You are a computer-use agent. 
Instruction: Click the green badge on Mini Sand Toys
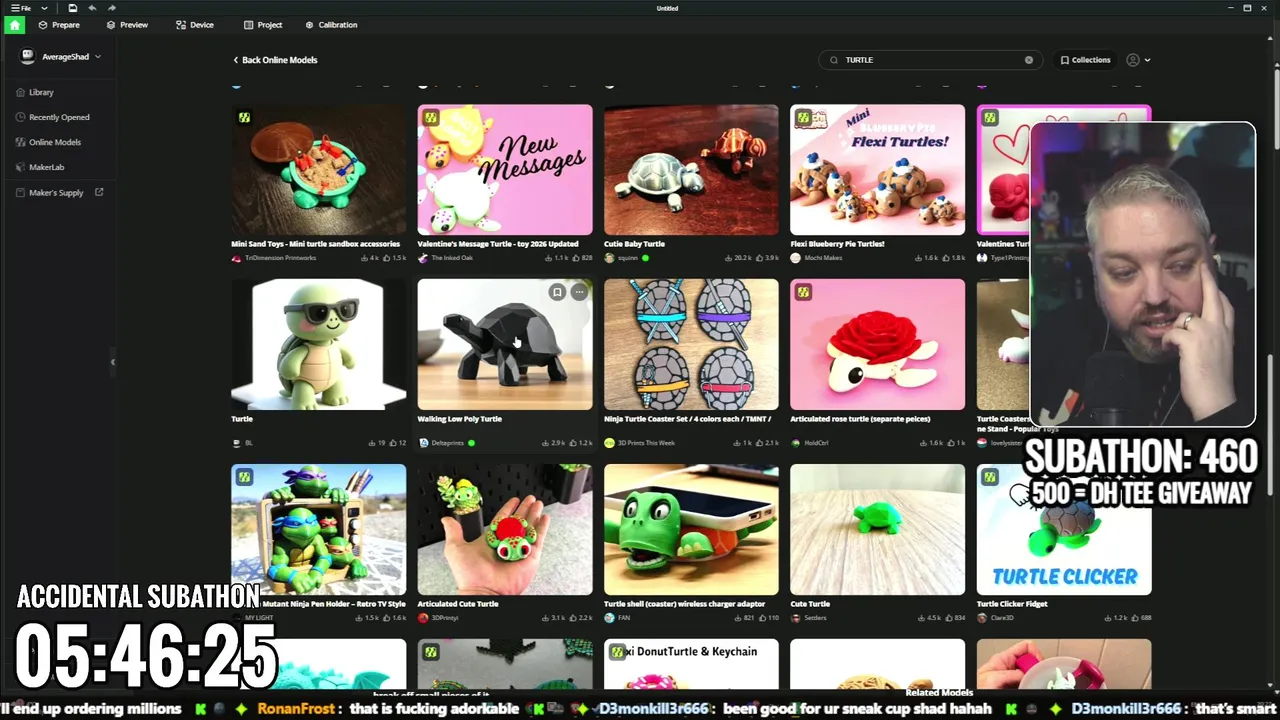244,118
